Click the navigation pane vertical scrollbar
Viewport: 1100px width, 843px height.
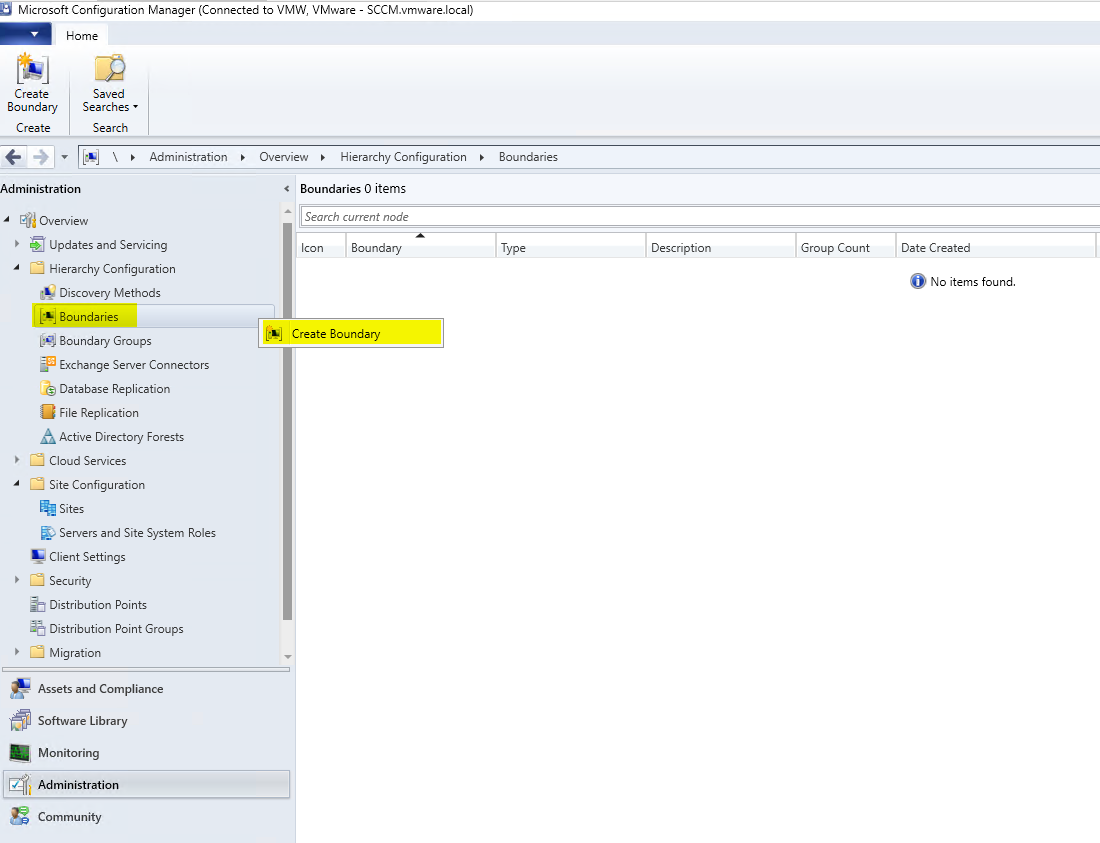(x=288, y=420)
